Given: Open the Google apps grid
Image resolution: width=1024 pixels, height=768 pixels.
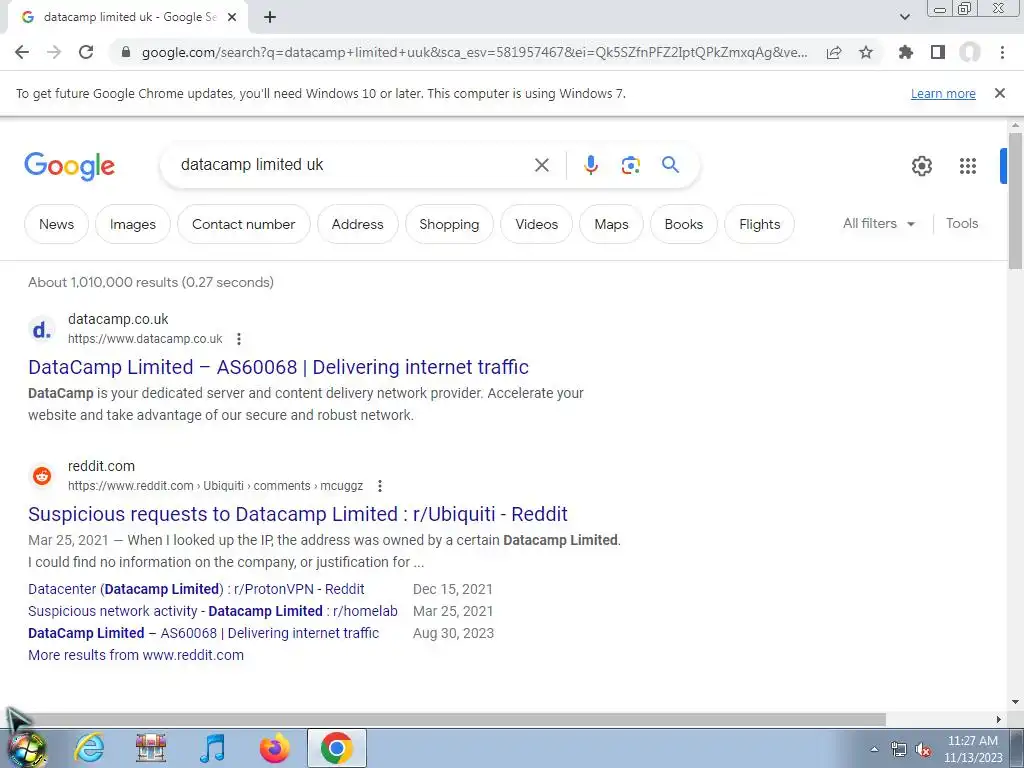Looking at the screenshot, I should point(968,166).
